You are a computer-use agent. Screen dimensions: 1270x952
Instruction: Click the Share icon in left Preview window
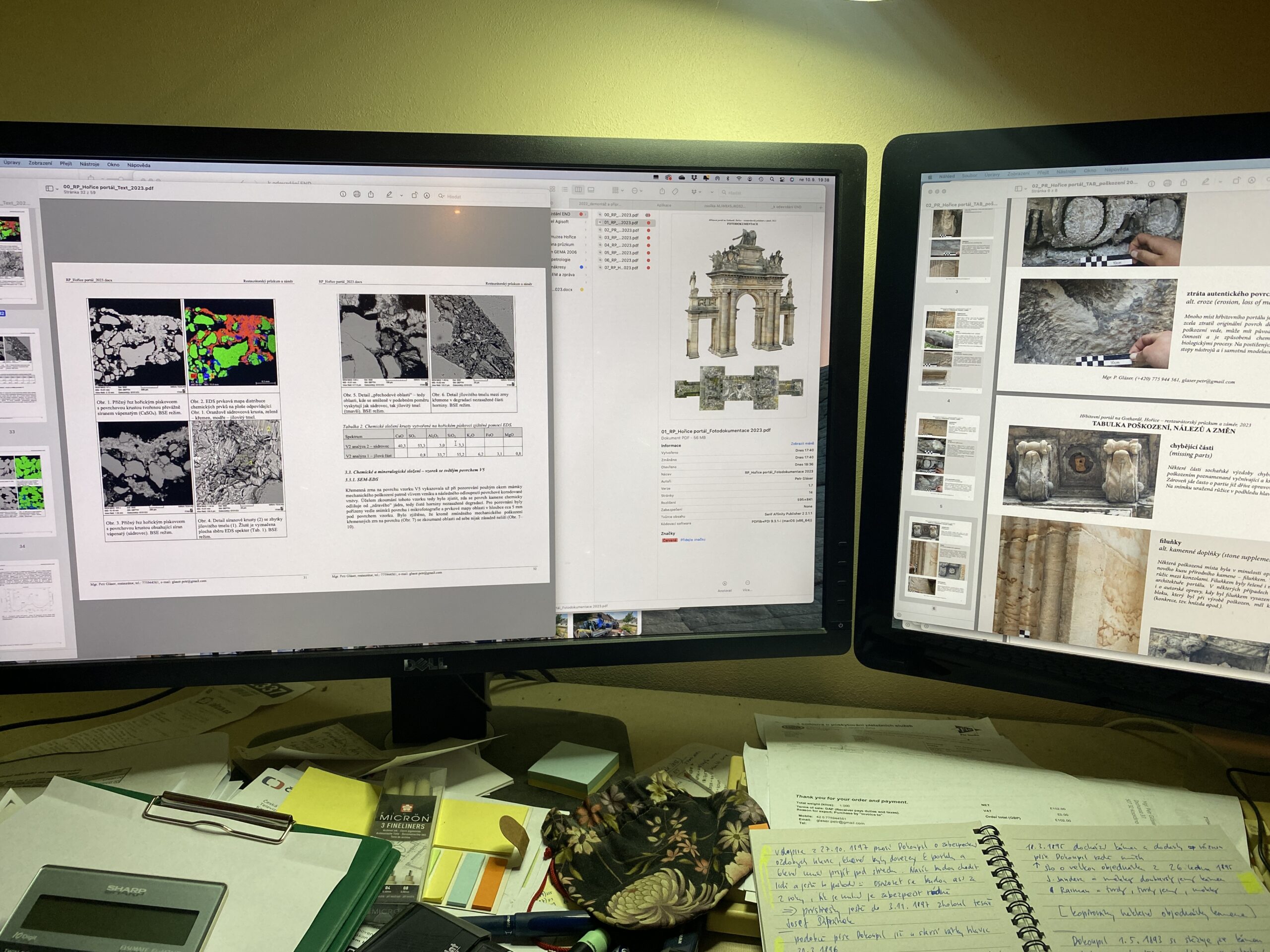pyautogui.click(x=371, y=194)
